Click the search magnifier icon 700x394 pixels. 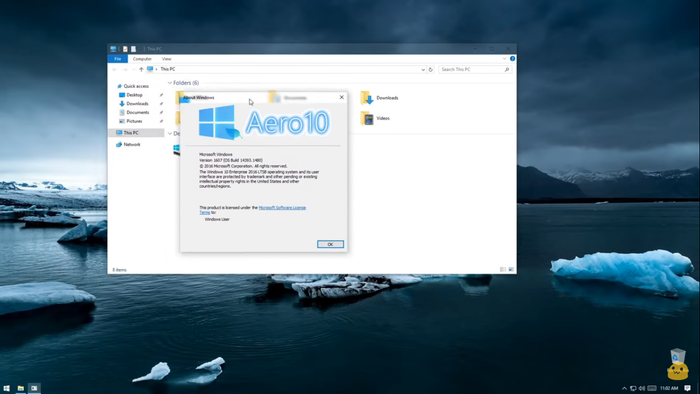tap(507, 69)
